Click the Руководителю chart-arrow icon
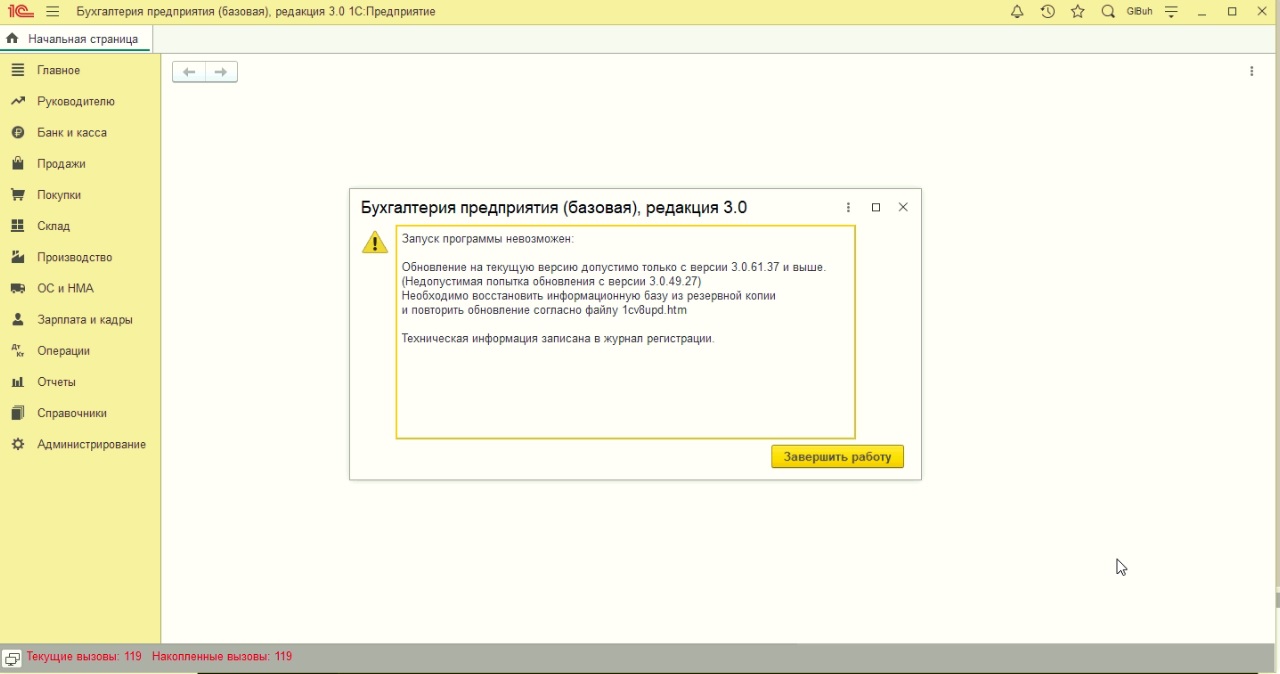The image size is (1280, 674). tap(17, 101)
